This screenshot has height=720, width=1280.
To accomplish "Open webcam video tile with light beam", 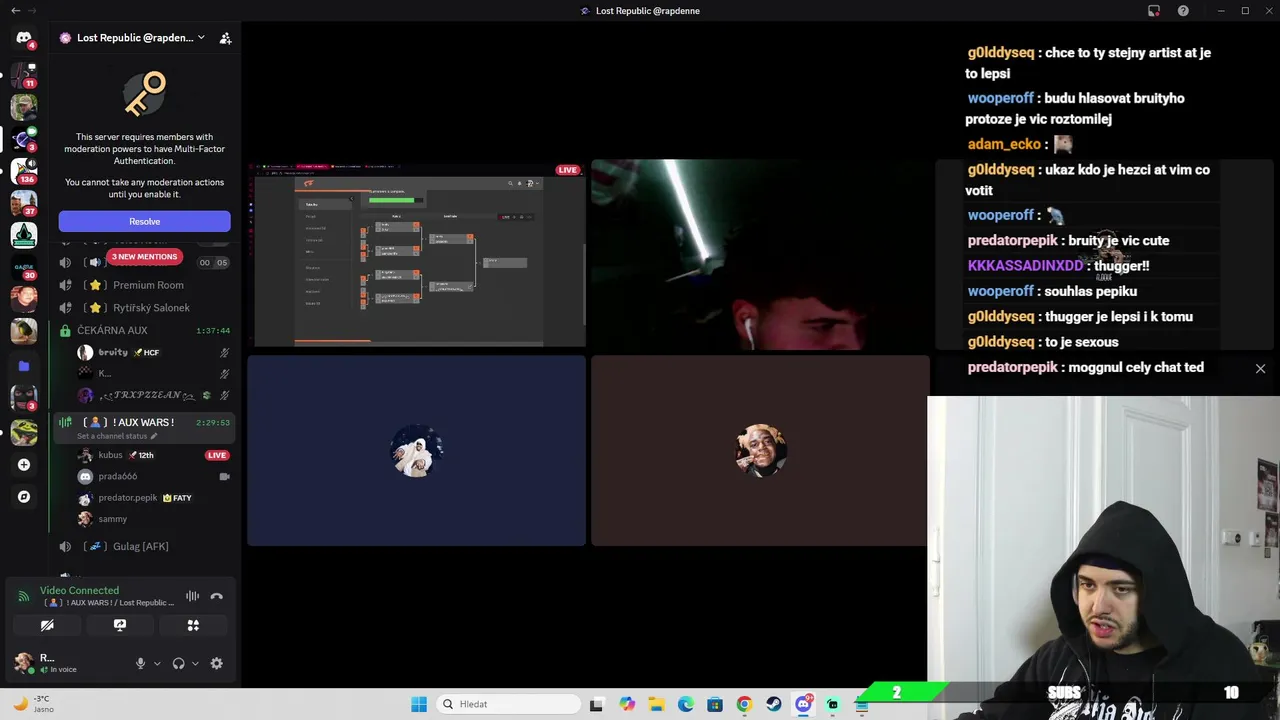I will (x=760, y=255).
